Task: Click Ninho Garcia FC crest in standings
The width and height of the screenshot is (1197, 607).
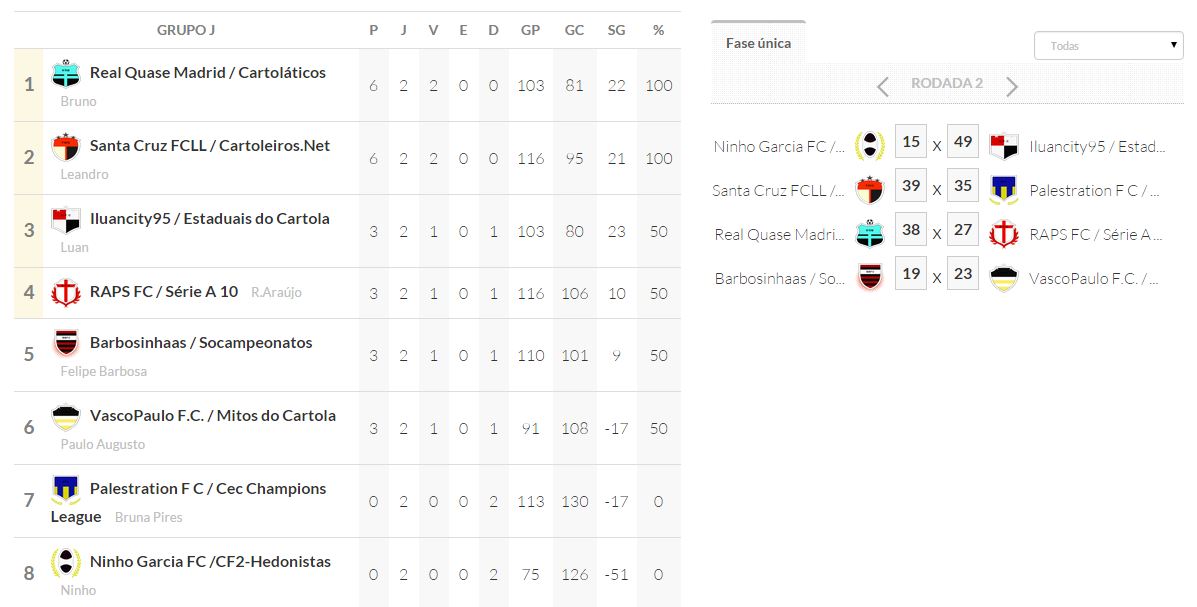Action: [x=66, y=562]
